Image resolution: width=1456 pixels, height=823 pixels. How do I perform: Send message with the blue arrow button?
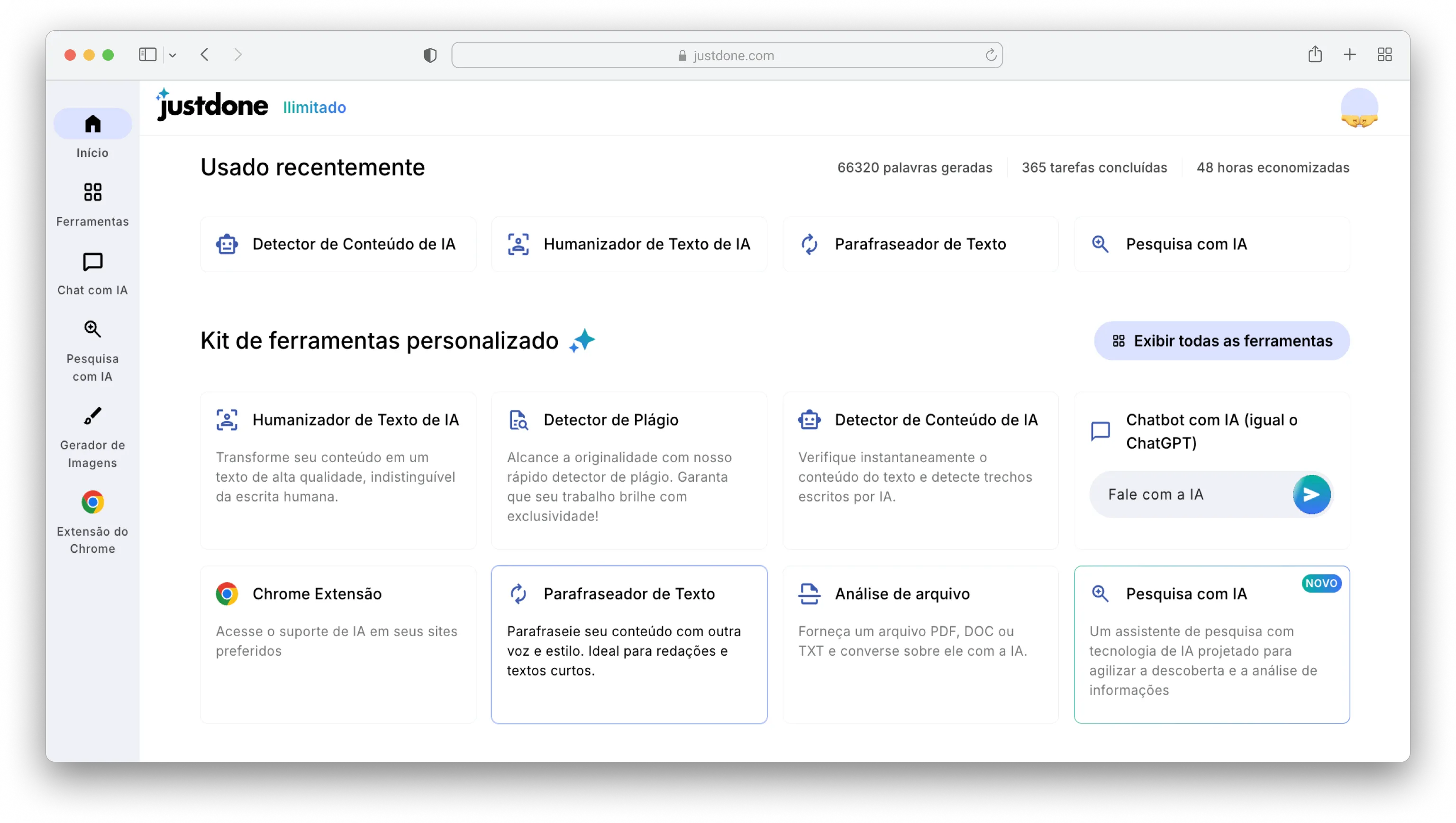point(1311,494)
